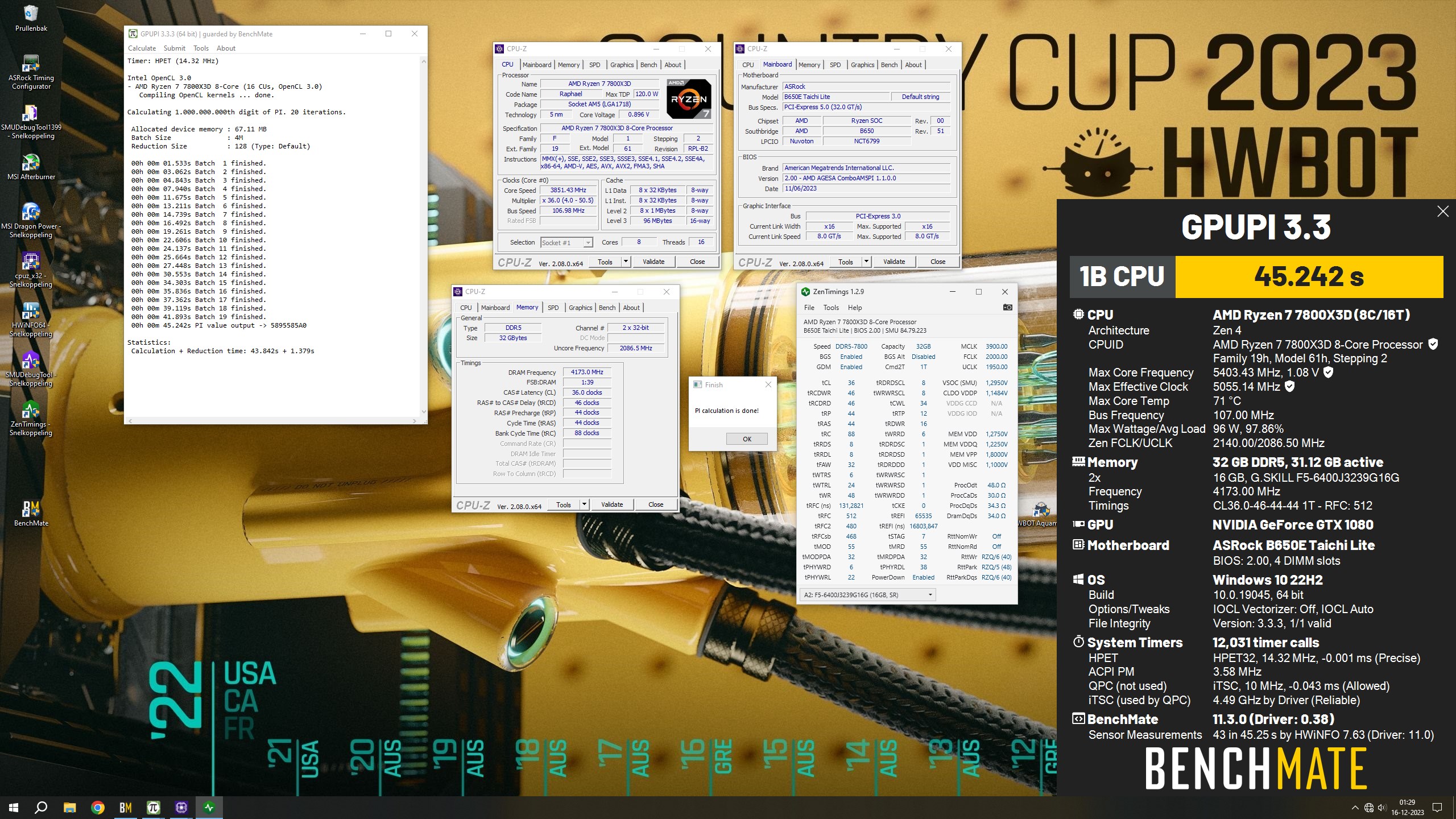The image size is (1456, 819).
Task: Open Google Chrome from taskbar
Action: coord(97,808)
